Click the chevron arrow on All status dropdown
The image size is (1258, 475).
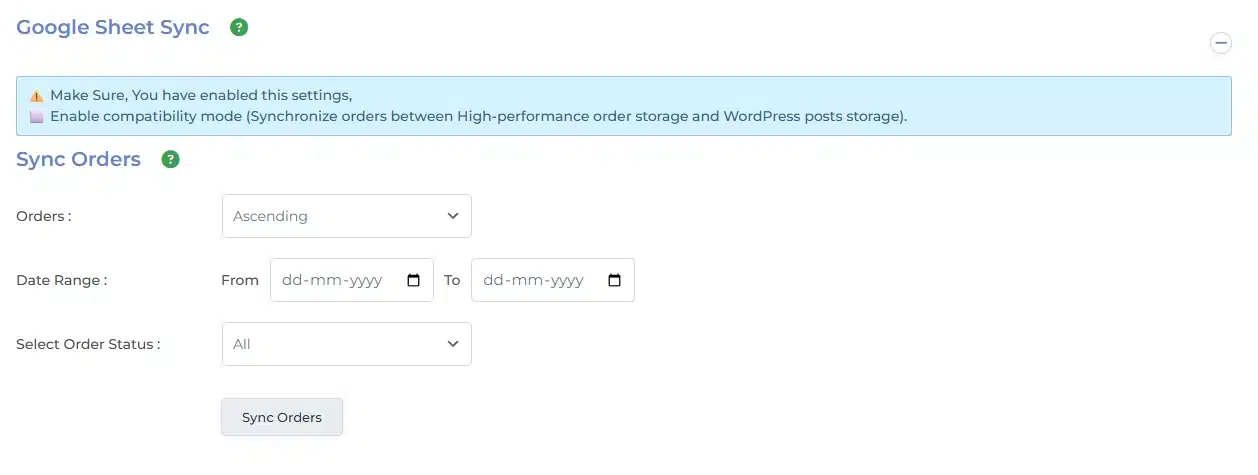[453, 344]
